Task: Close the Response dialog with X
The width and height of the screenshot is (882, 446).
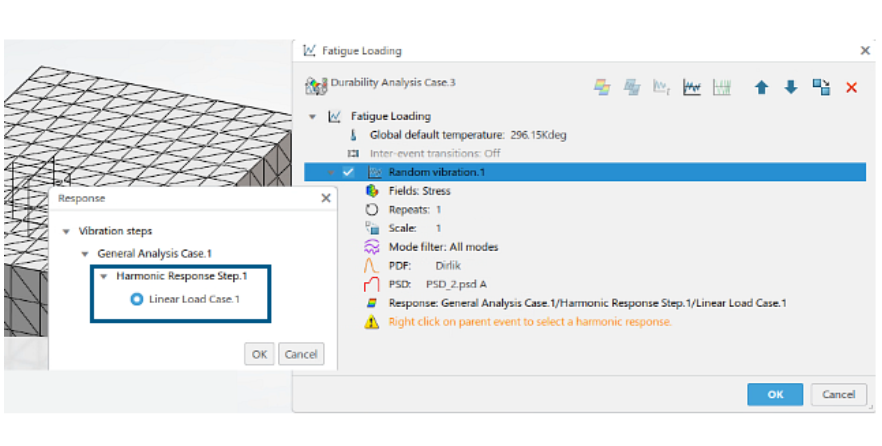Action: pos(325,198)
